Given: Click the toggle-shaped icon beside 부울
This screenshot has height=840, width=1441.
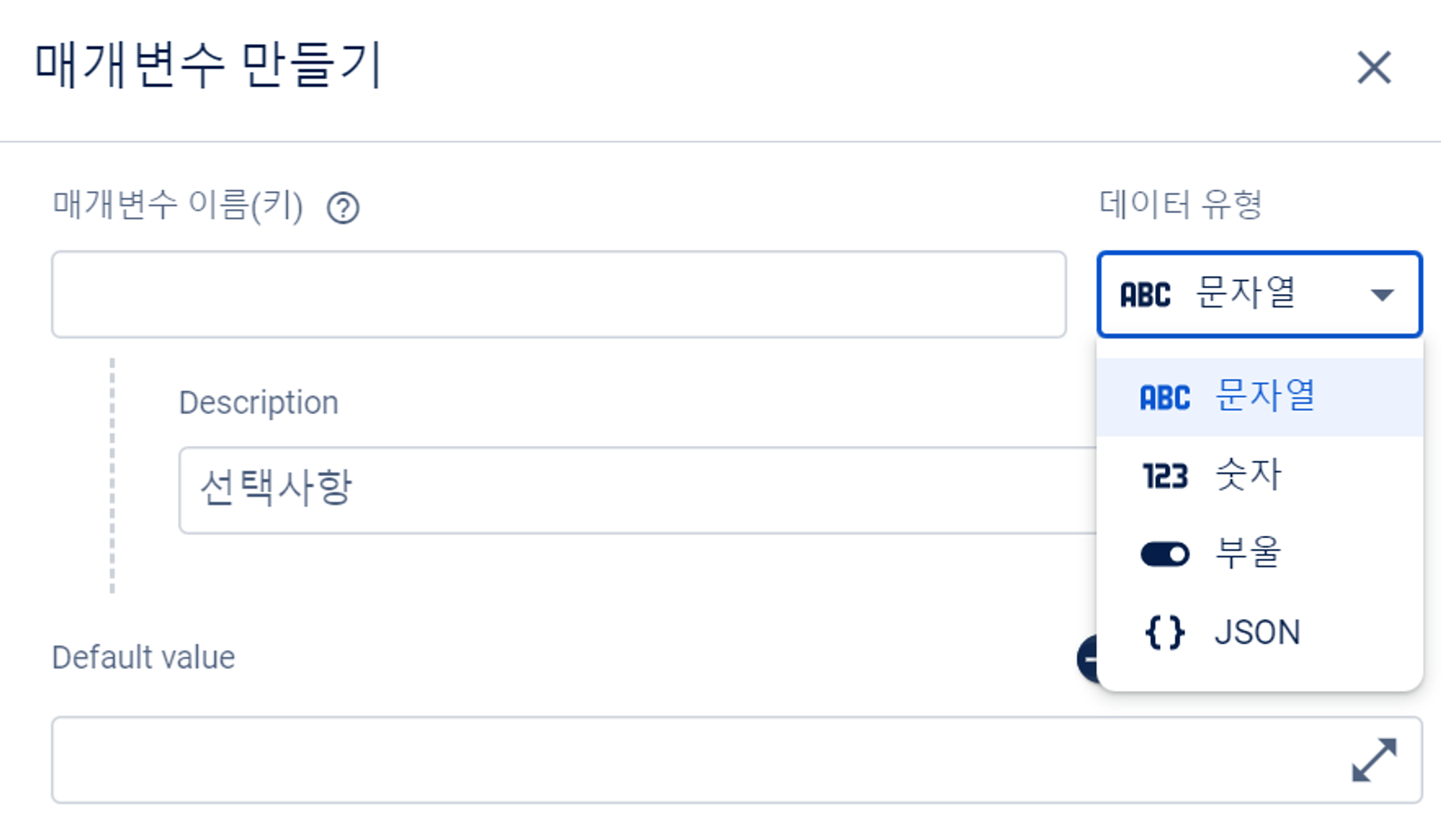Looking at the screenshot, I should point(1164,554).
